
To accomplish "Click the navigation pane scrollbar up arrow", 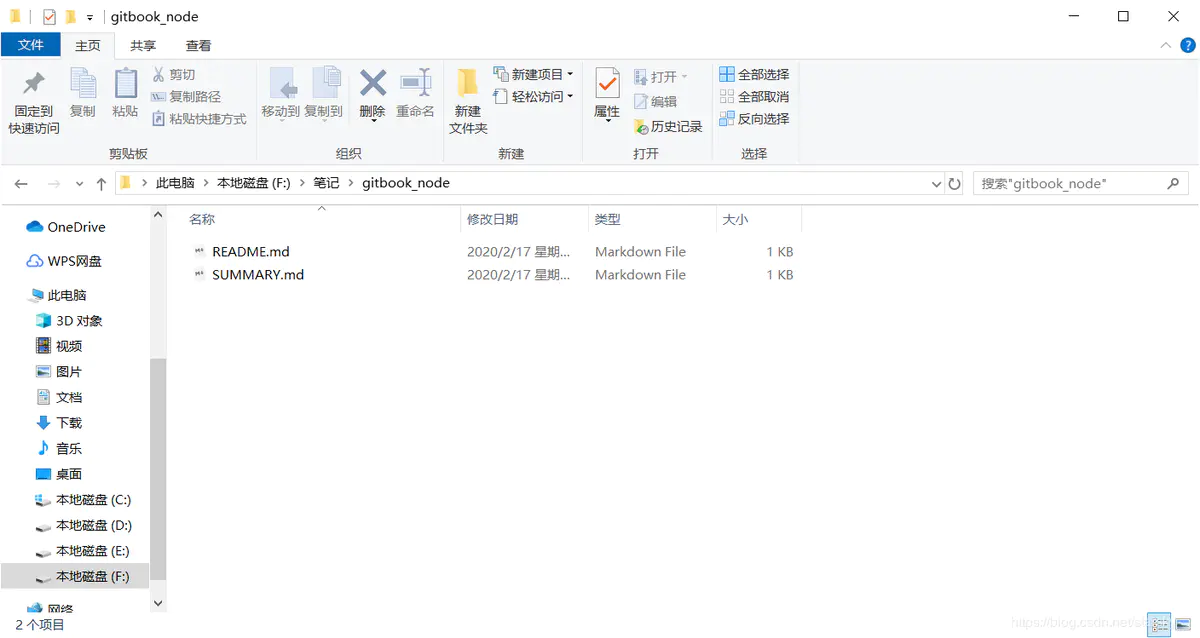I will [x=158, y=214].
